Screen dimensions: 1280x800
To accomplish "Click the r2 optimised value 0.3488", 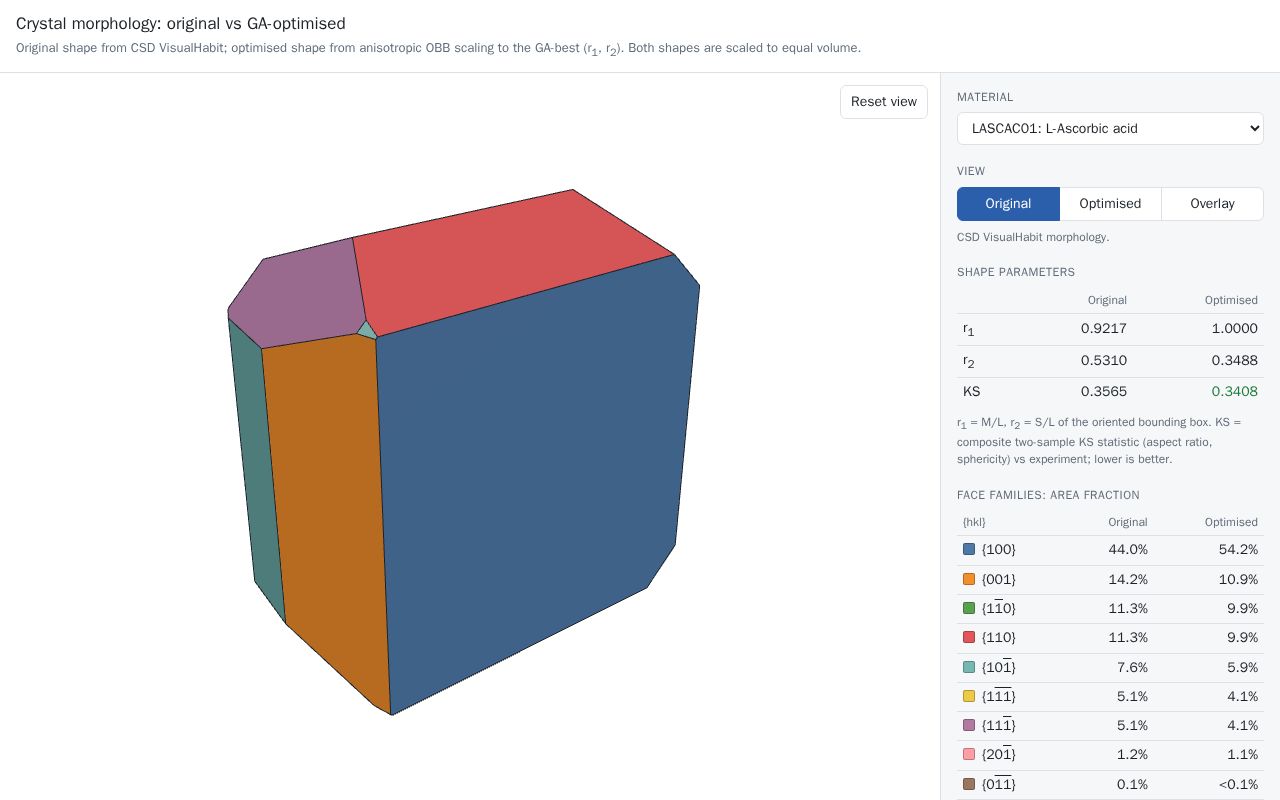I will [x=1234, y=360].
